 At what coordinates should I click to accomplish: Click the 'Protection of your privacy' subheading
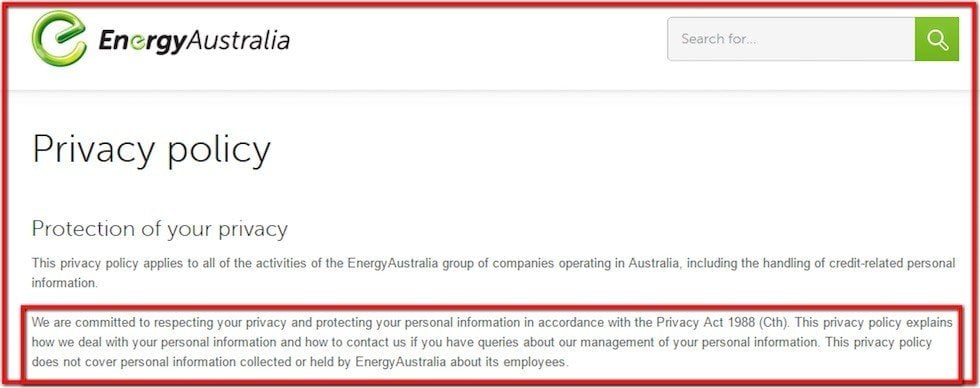[x=159, y=229]
